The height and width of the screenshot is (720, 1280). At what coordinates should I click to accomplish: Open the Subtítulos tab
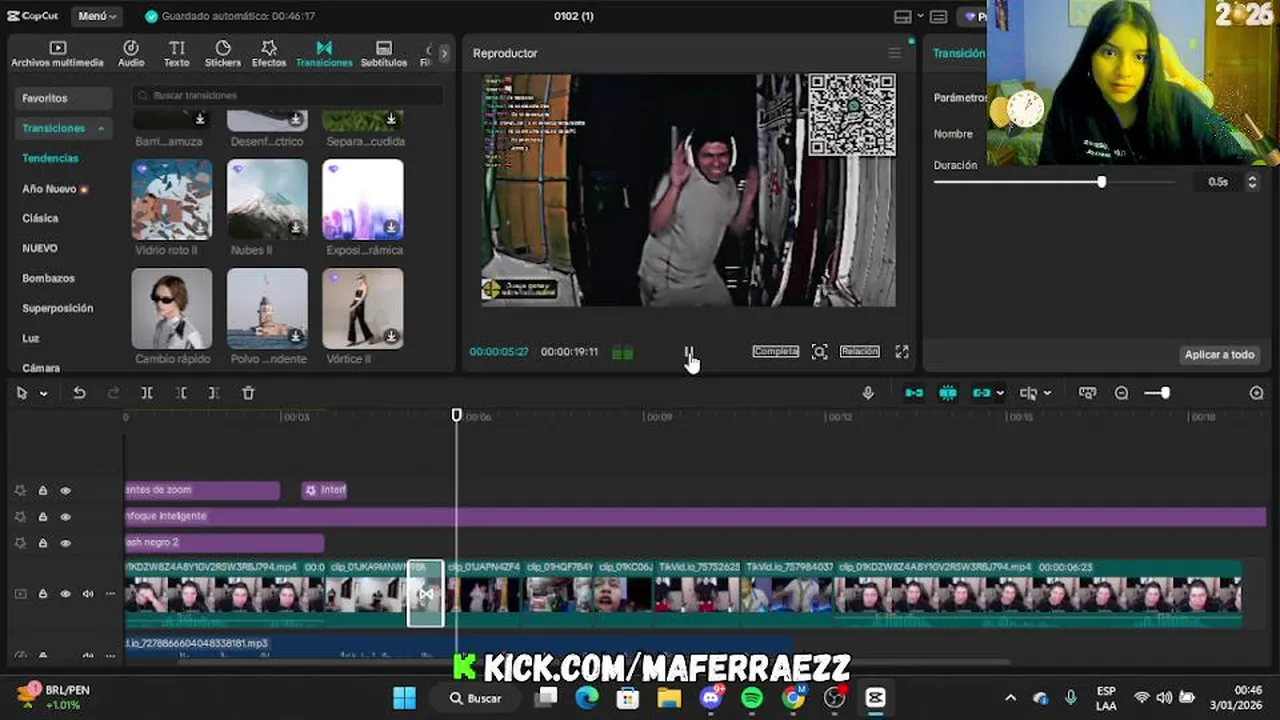point(384,54)
